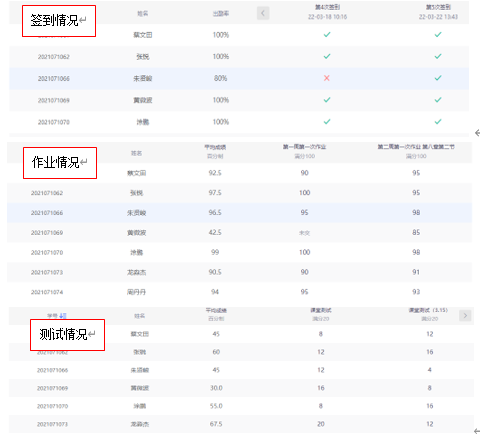Image resolution: width=480 pixels, height=445 pixels.
Task: Click the red X for student 2021071066
Action: pos(327,78)
